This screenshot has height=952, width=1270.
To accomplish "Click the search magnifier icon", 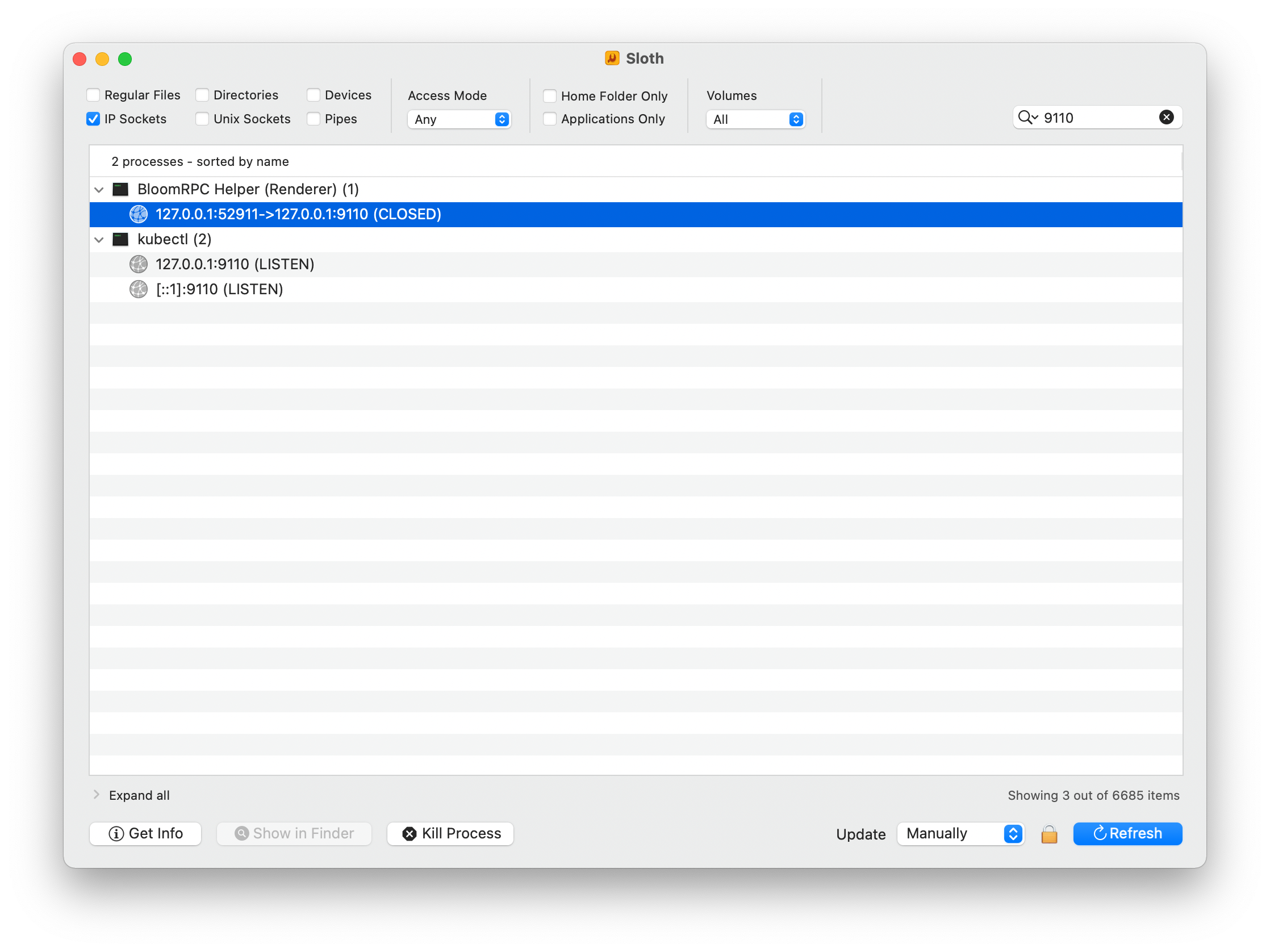I will 1026,118.
